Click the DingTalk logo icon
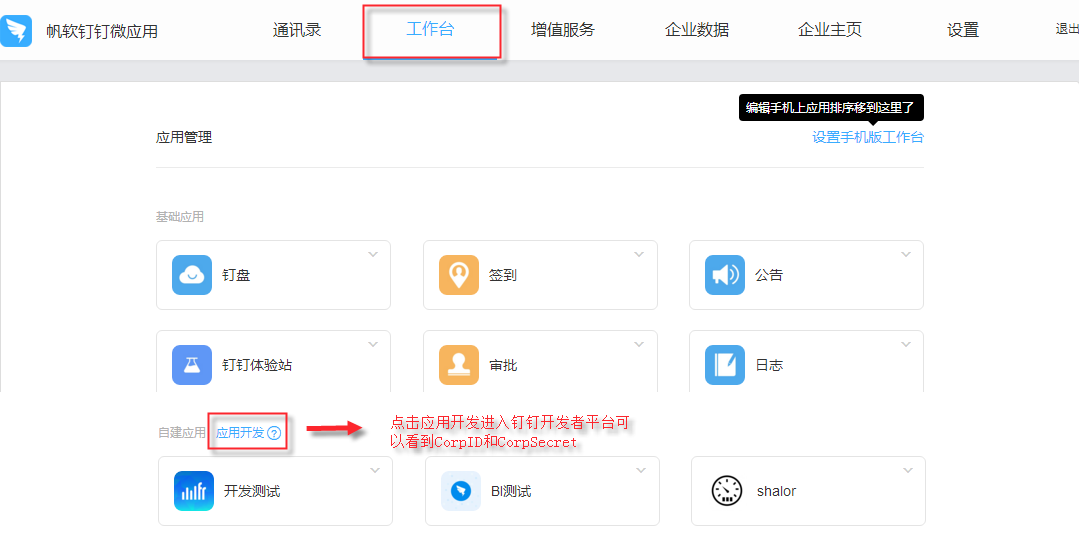 point(16,32)
